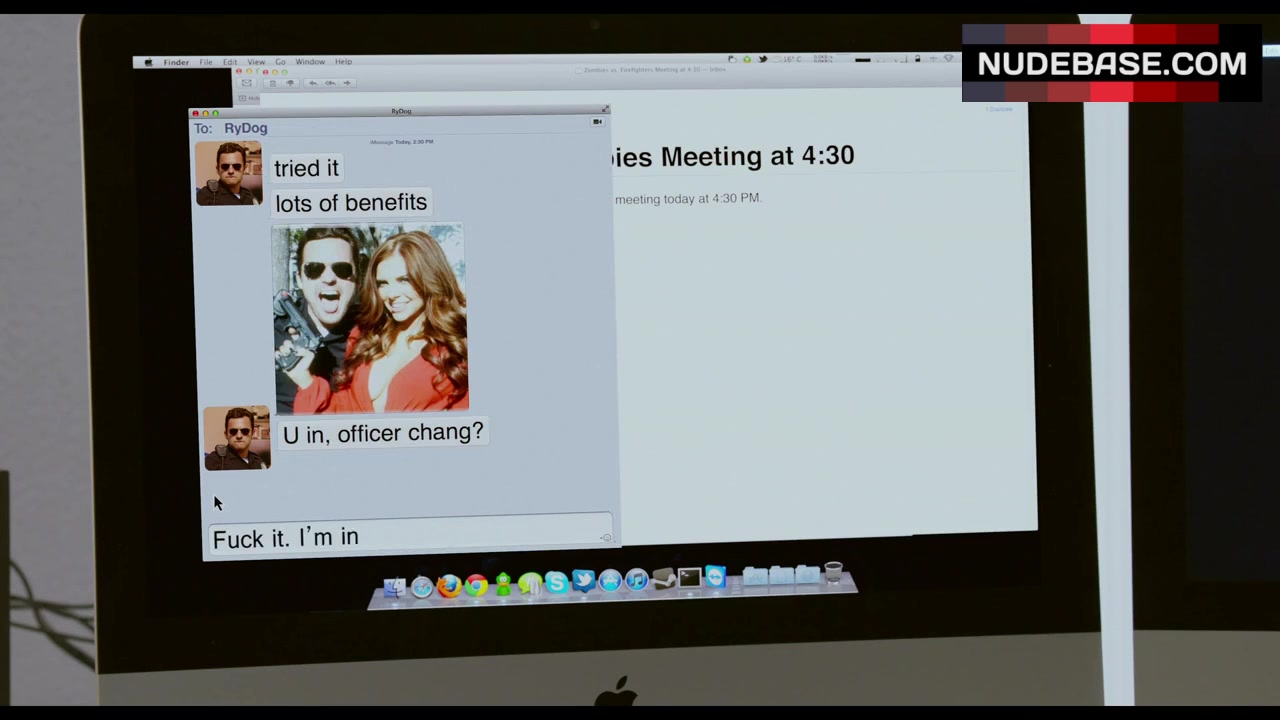Image resolution: width=1280 pixels, height=720 pixels.
Task: Open the Finder menu in menu bar
Action: (x=176, y=62)
